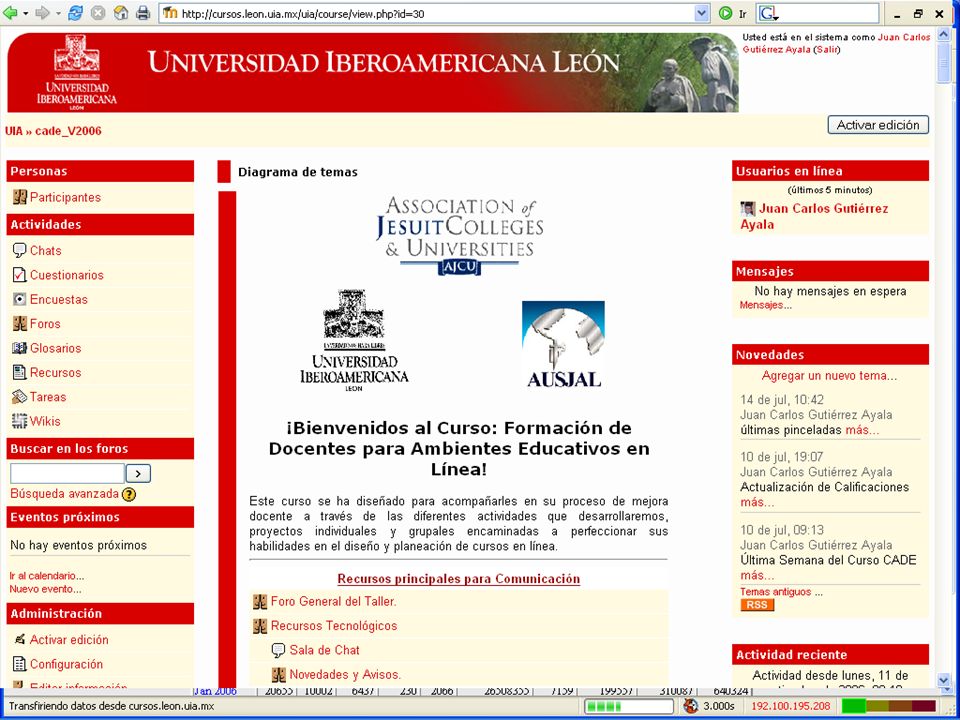Click the Tareas icon

pos(20,397)
